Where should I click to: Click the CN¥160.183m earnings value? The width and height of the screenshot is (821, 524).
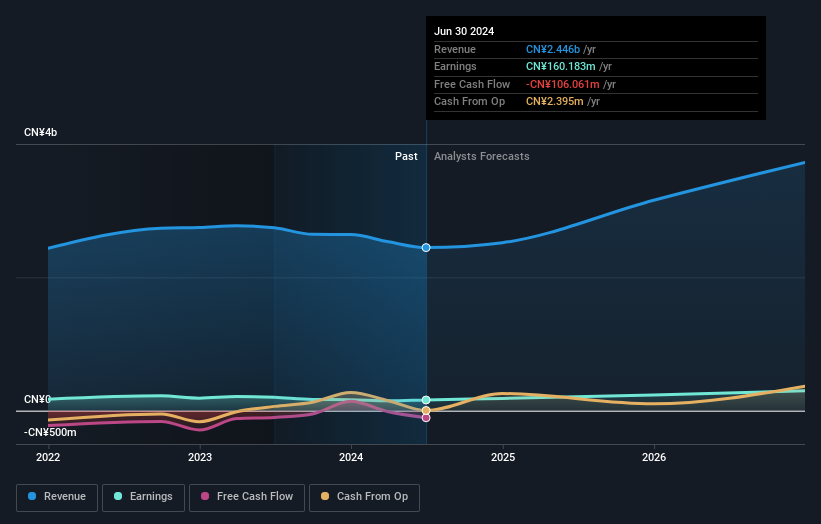click(x=561, y=66)
